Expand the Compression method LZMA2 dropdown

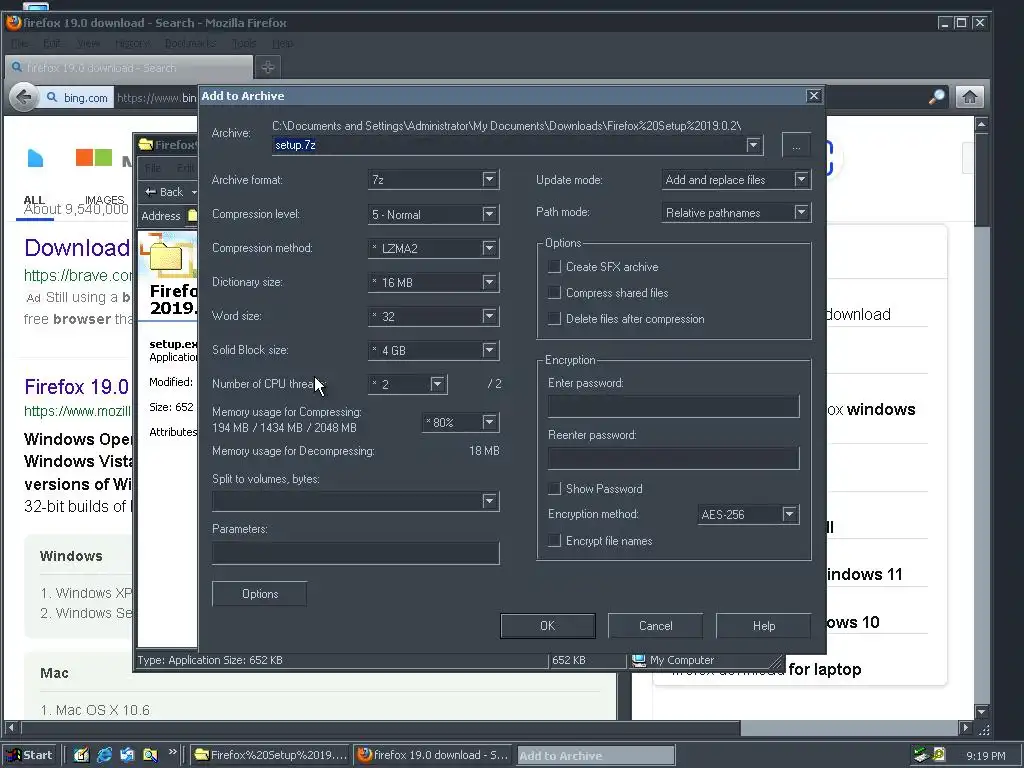[x=489, y=248]
